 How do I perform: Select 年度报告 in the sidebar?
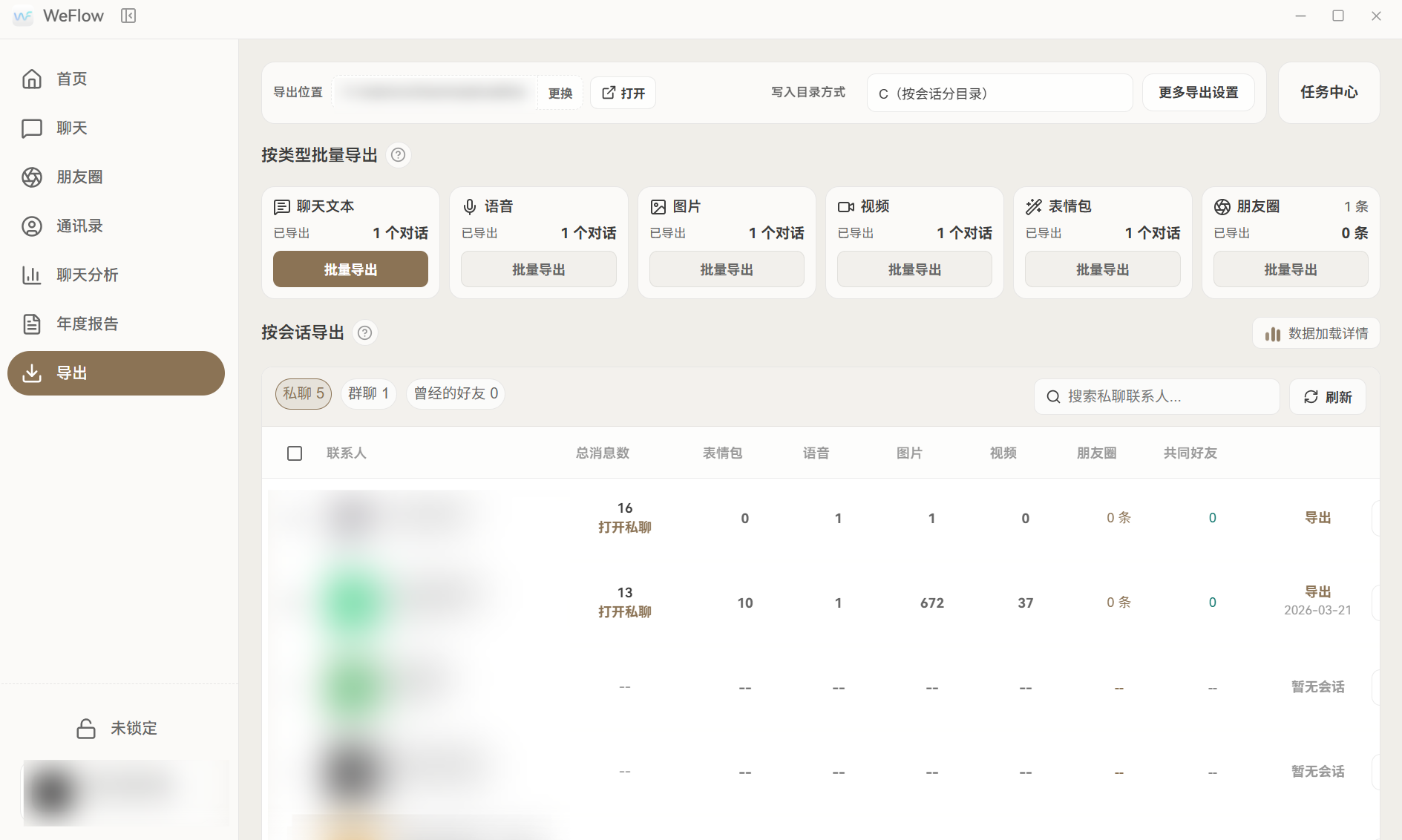click(x=87, y=324)
